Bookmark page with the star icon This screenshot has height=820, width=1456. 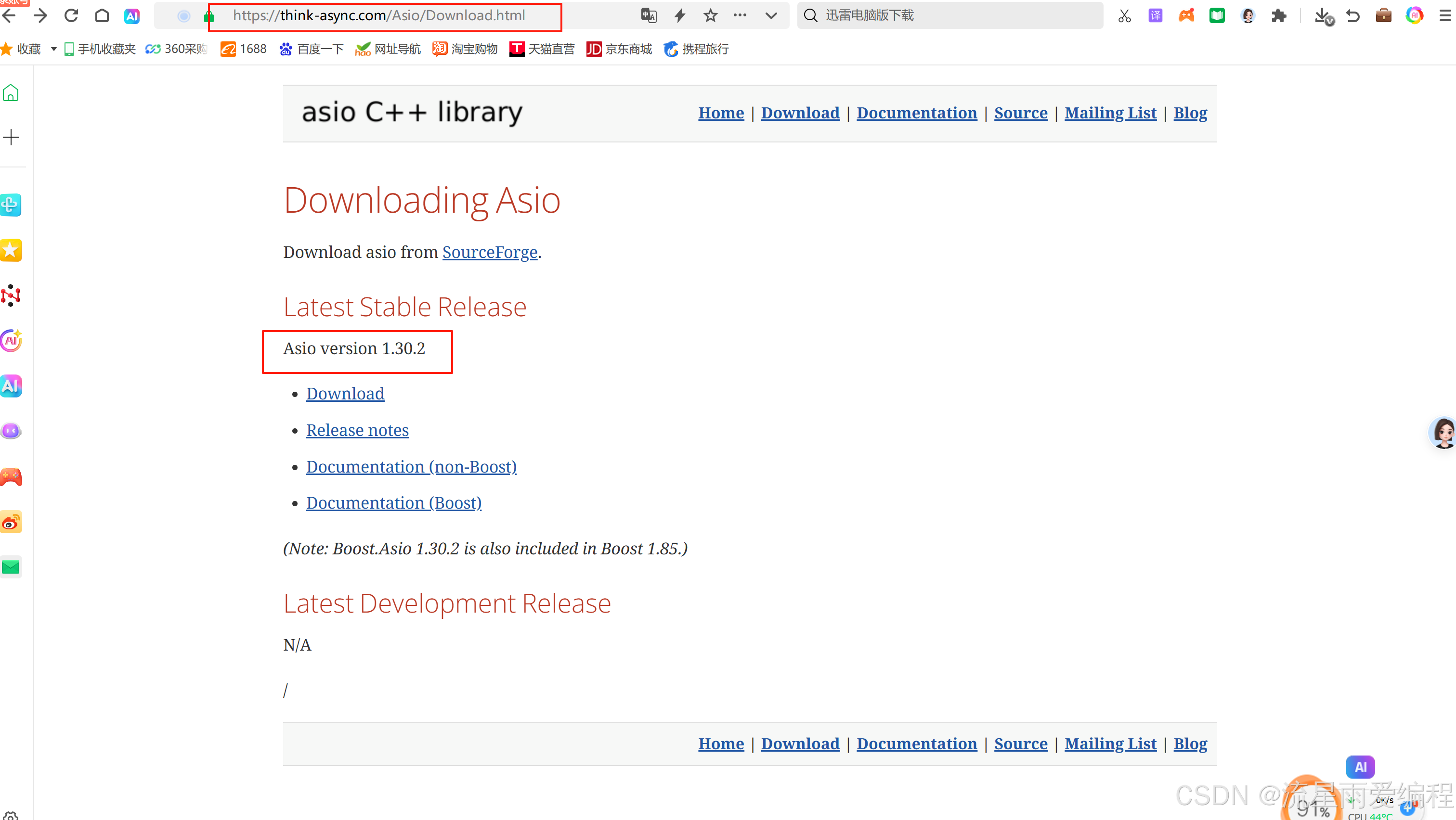pos(710,15)
